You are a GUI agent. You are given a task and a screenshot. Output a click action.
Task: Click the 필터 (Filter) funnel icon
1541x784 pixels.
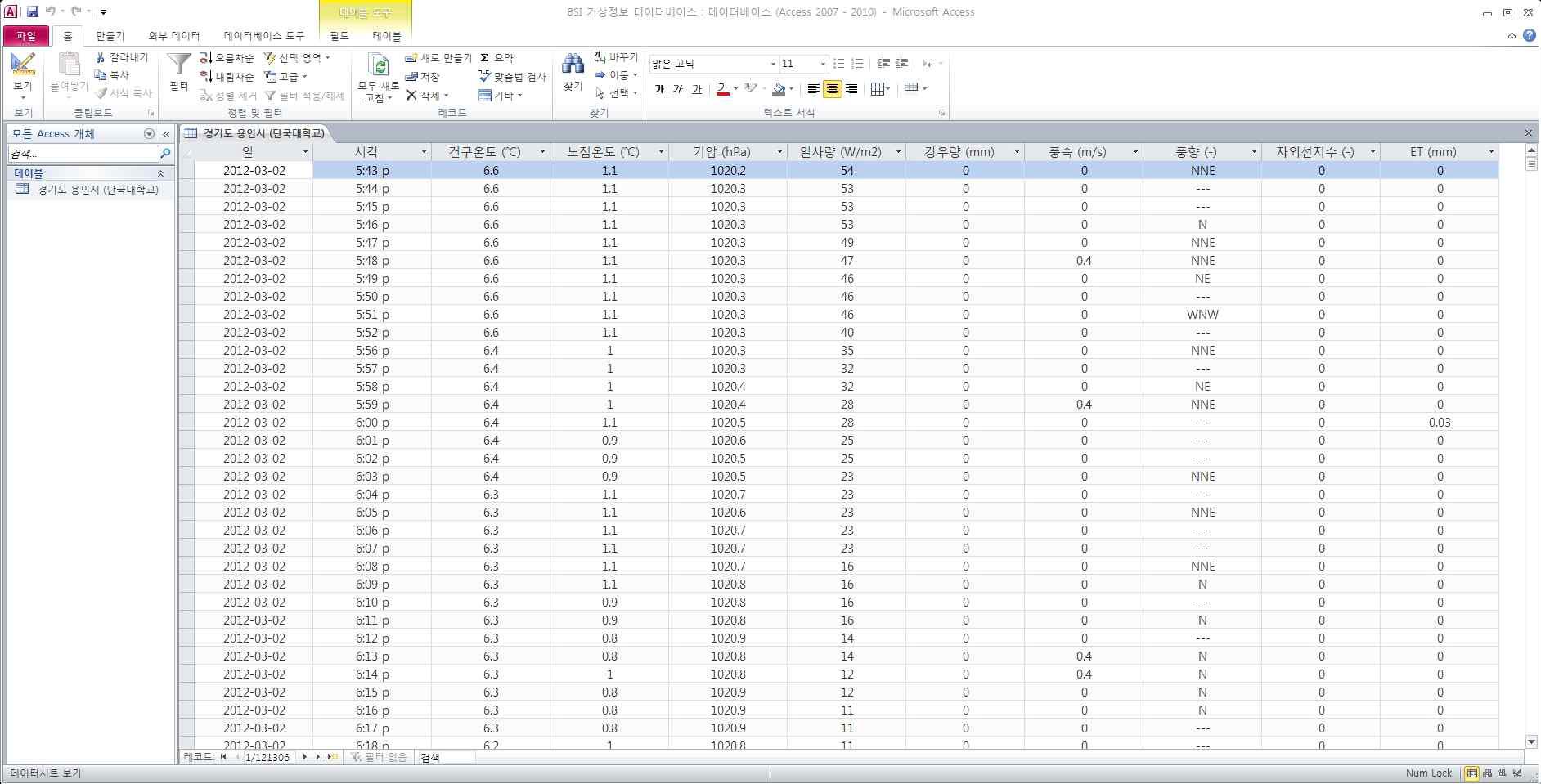pyautogui.click(x=178, y=64)
